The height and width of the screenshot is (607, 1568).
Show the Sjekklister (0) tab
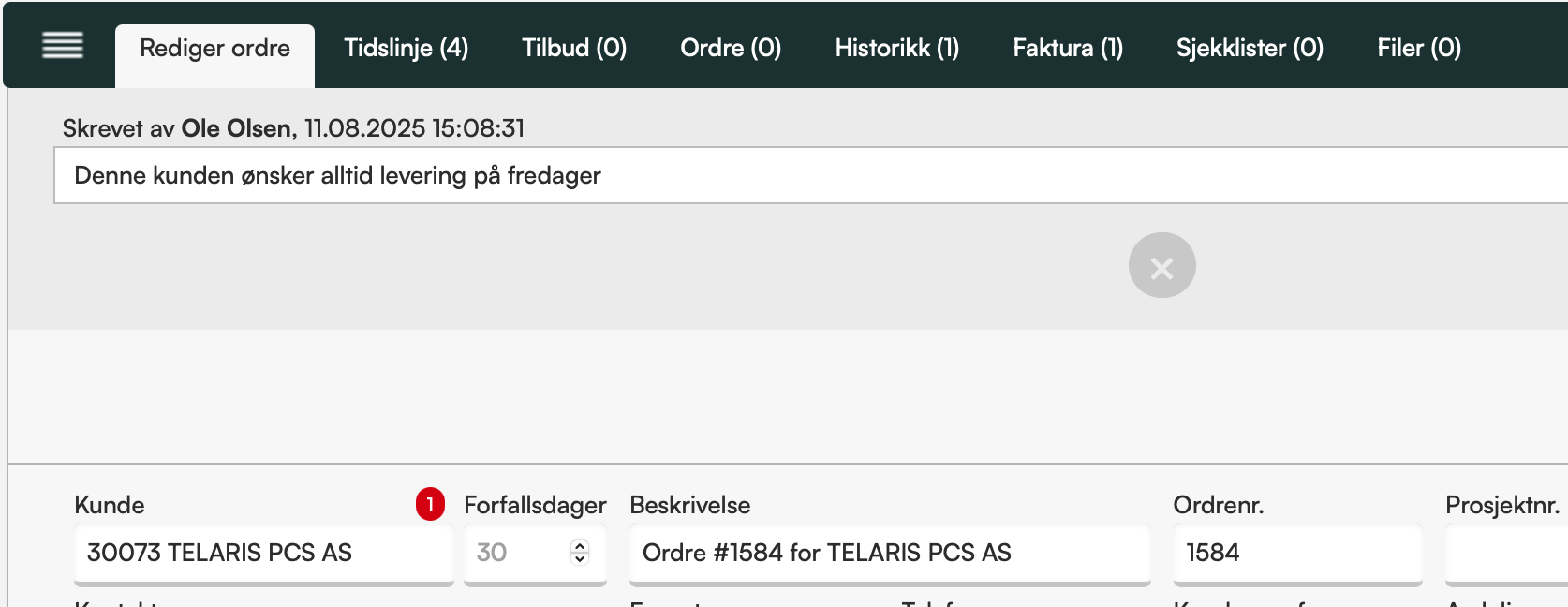(x=1250, y=48)
